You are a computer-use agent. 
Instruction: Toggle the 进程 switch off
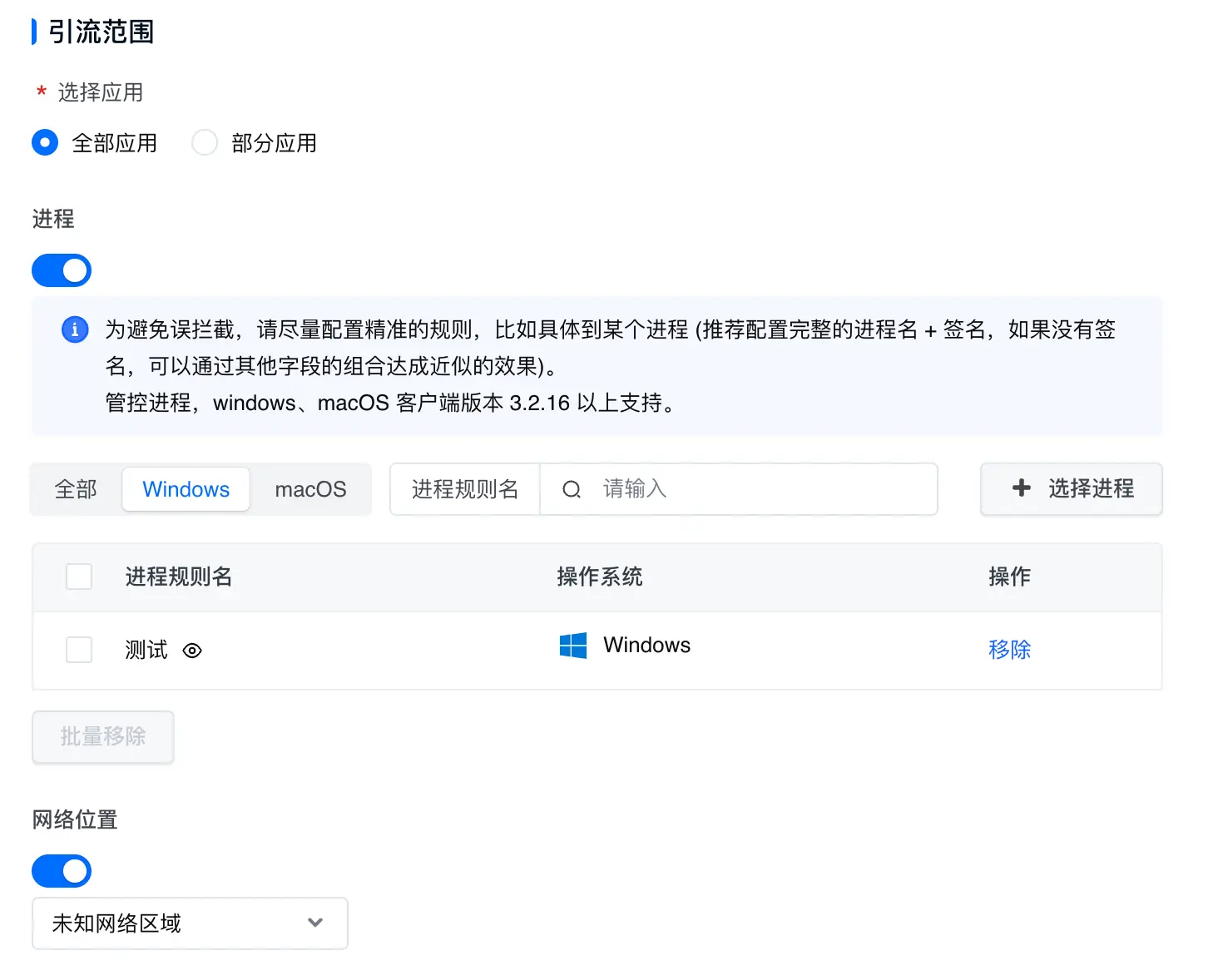coord(62,270)
